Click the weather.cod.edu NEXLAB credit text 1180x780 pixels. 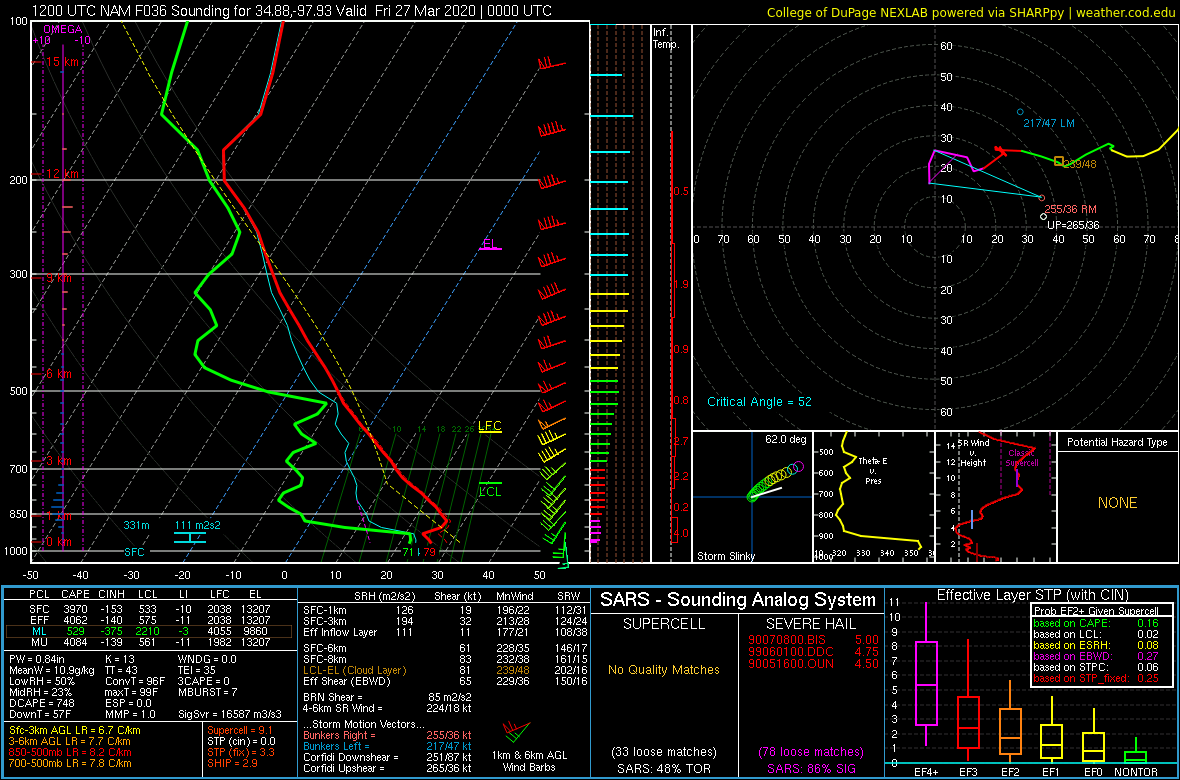coord(971,11)
